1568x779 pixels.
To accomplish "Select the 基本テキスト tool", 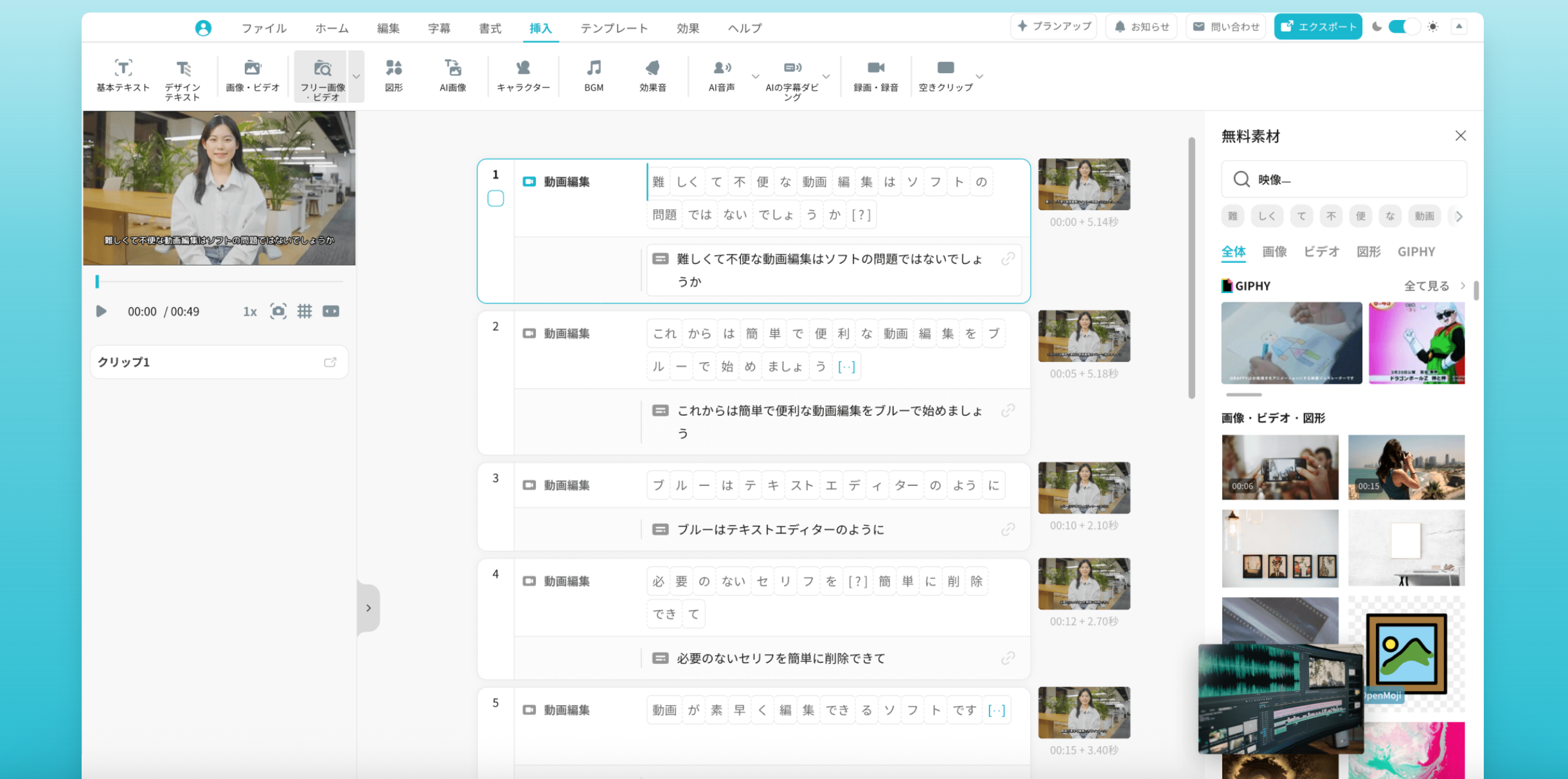I will [x=123, y=76].
